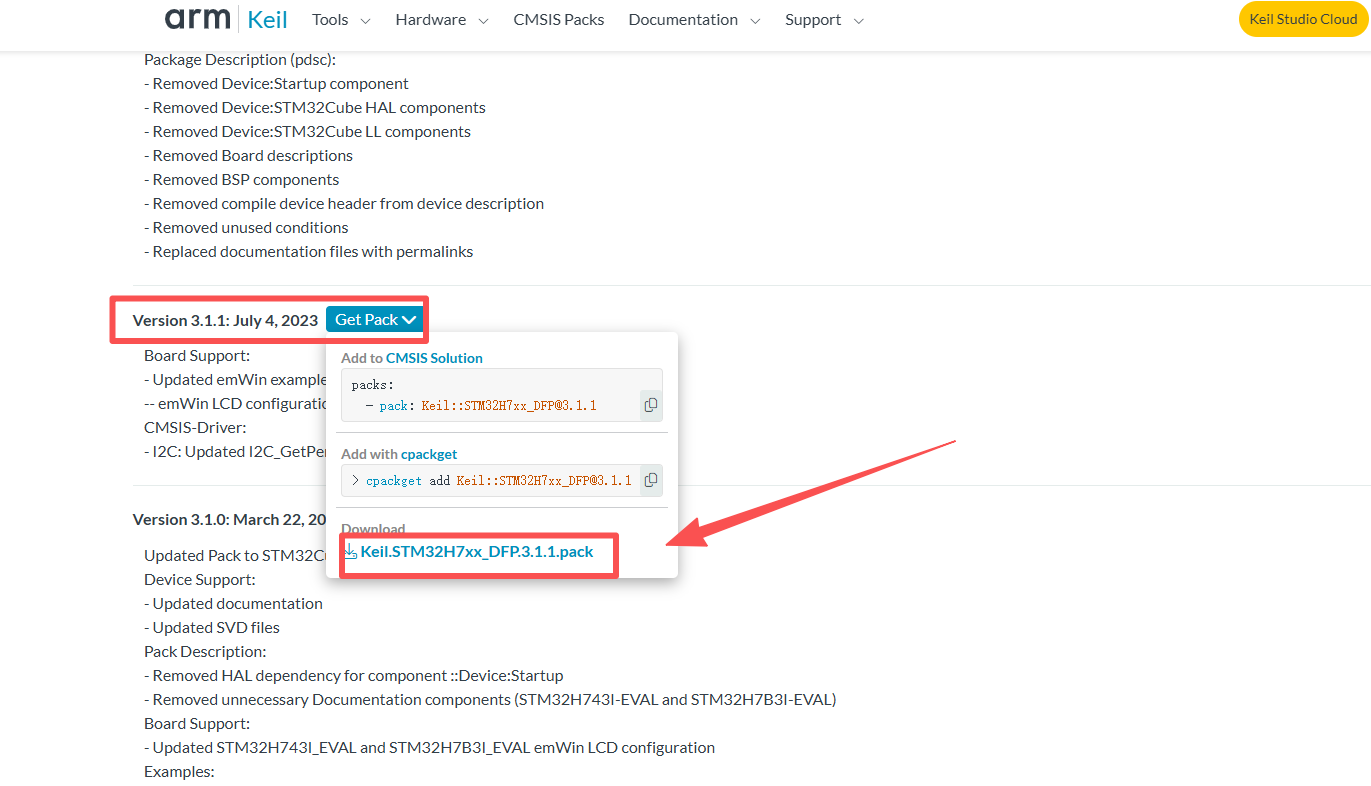Select the 'Examples:' label
Image resolution: width=1371 pixels, height=786 pixels.
point(179,772)
